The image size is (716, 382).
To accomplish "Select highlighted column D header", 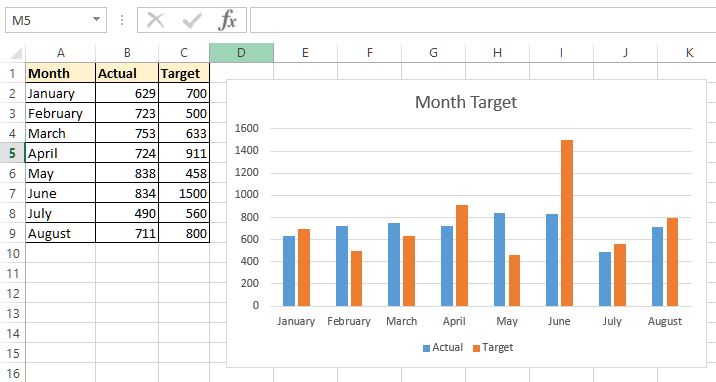I will [242, 53].
